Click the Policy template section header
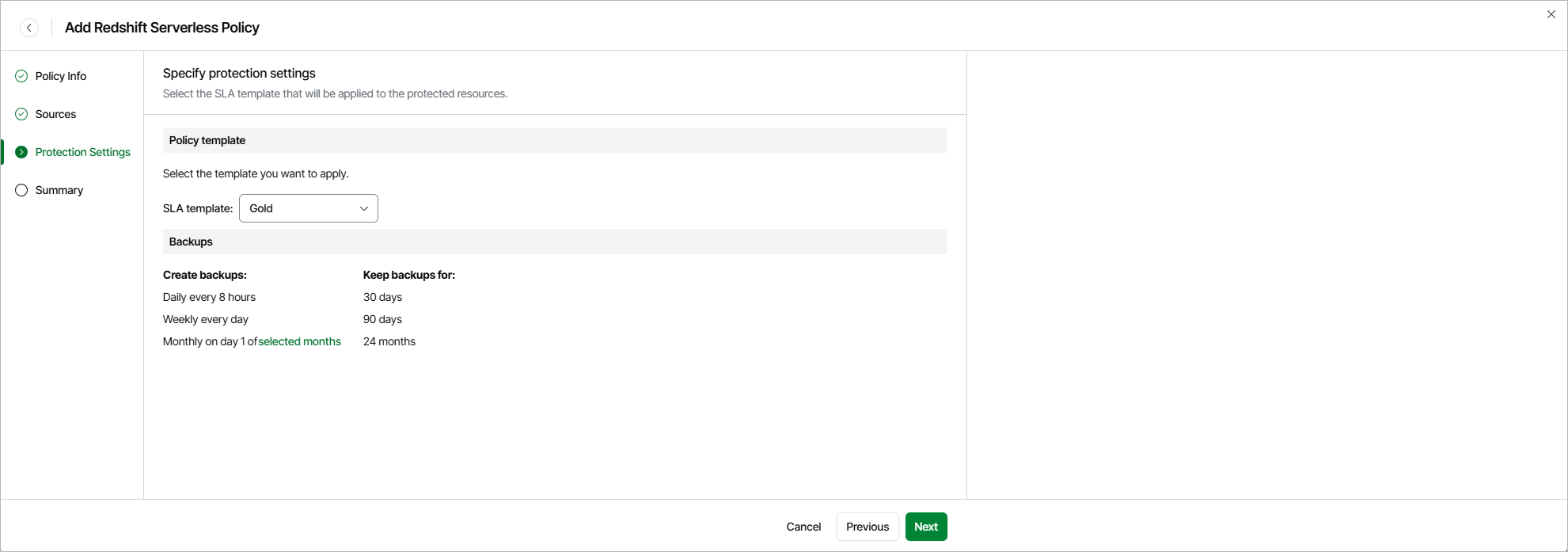 (207, 140)
